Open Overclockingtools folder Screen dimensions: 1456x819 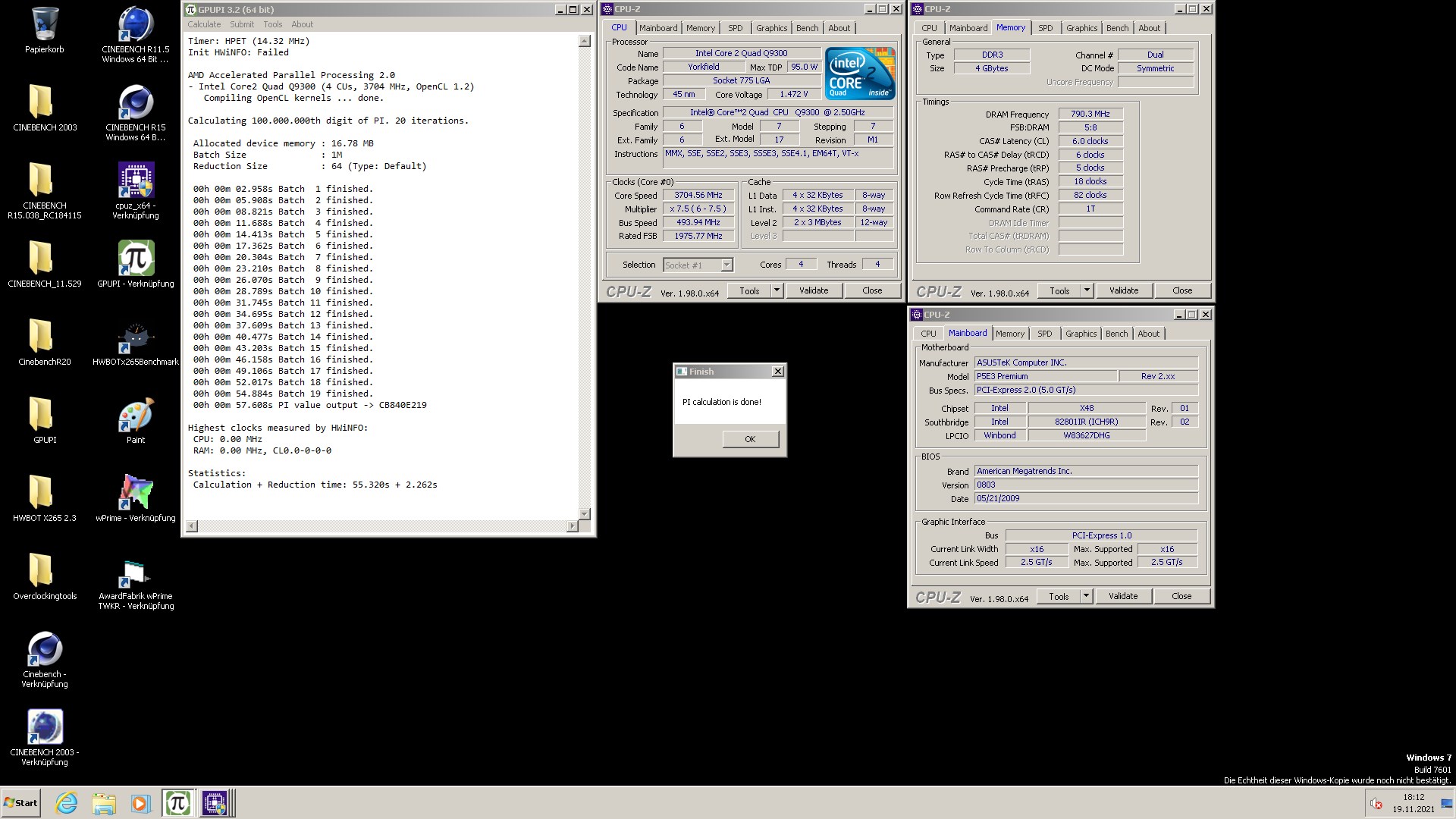45,576
